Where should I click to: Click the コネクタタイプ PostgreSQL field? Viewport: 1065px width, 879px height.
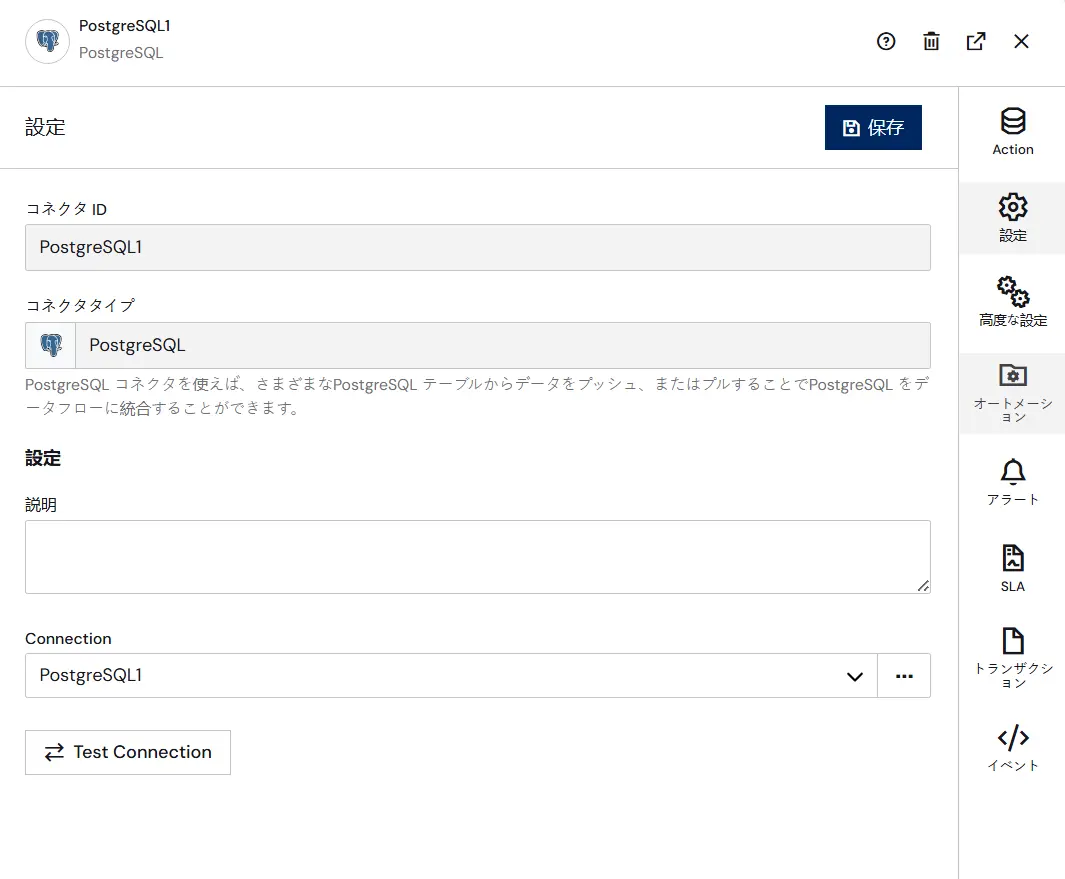503,345
